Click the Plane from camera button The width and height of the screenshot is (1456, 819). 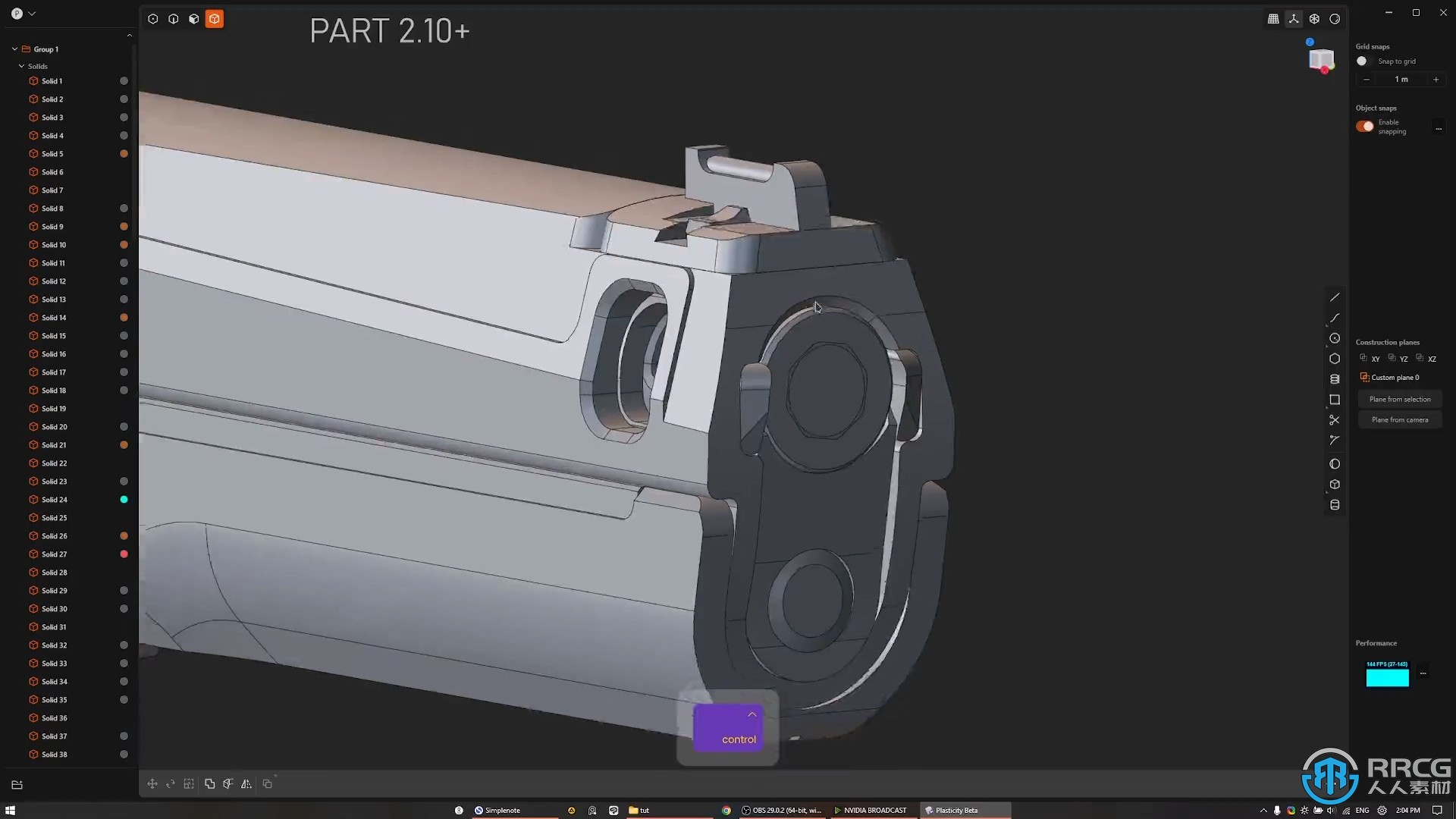(x=1399, y=419)
